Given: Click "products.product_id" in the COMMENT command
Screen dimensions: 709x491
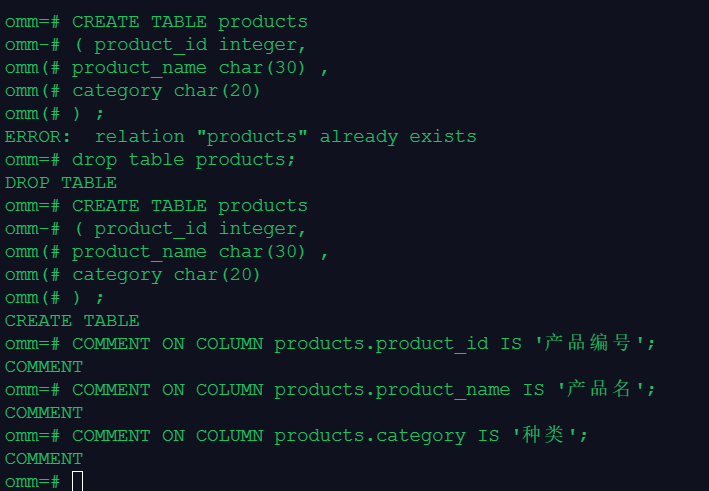Looking at the screenshot, I should point(381,344).
